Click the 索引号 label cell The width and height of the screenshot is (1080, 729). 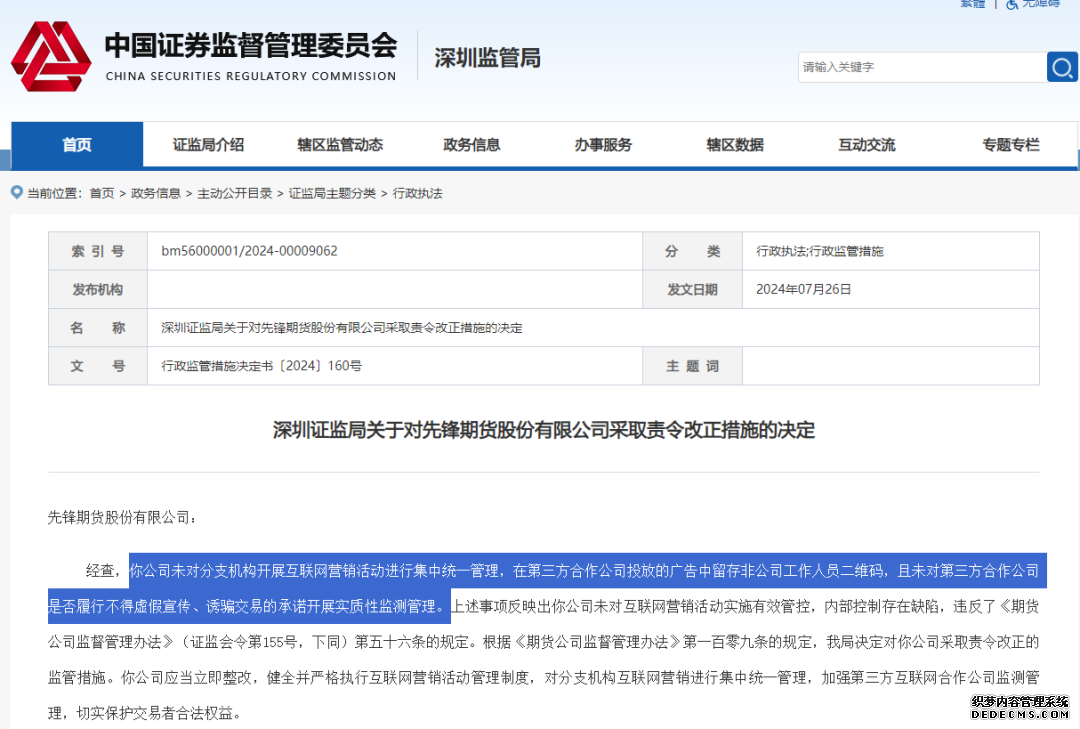click(98, 251)
